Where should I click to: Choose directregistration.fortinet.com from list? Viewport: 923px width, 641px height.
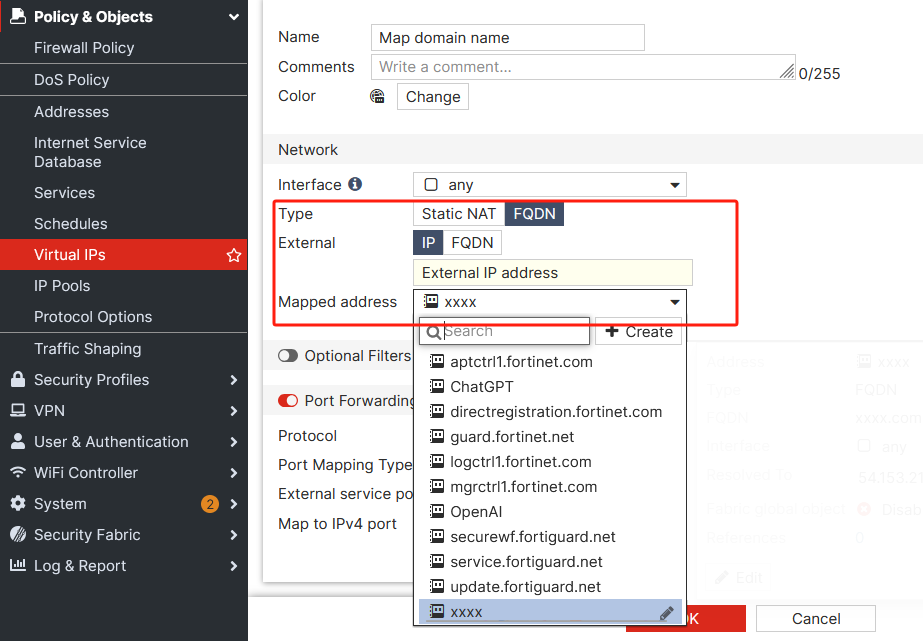point(550,411)
